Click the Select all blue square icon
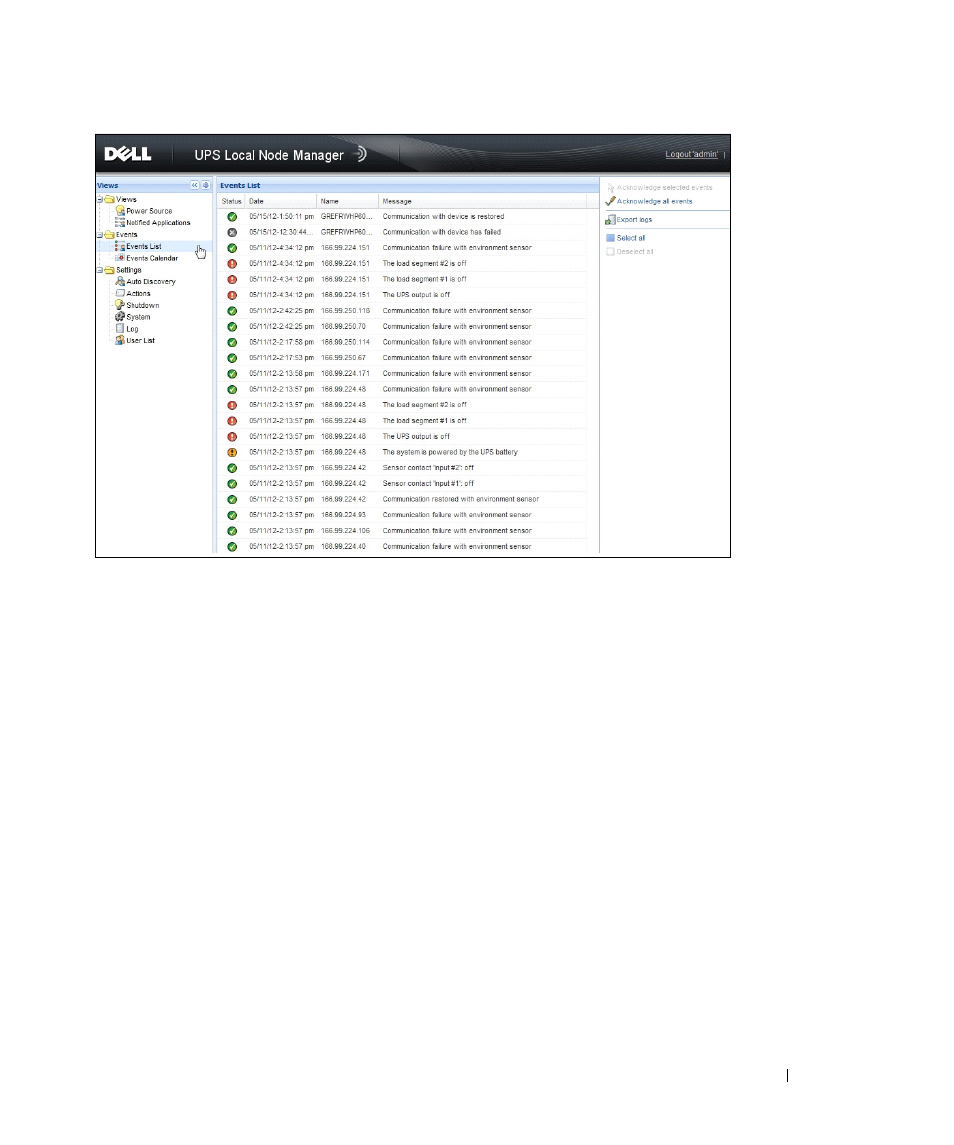 (x=611, y=238)
